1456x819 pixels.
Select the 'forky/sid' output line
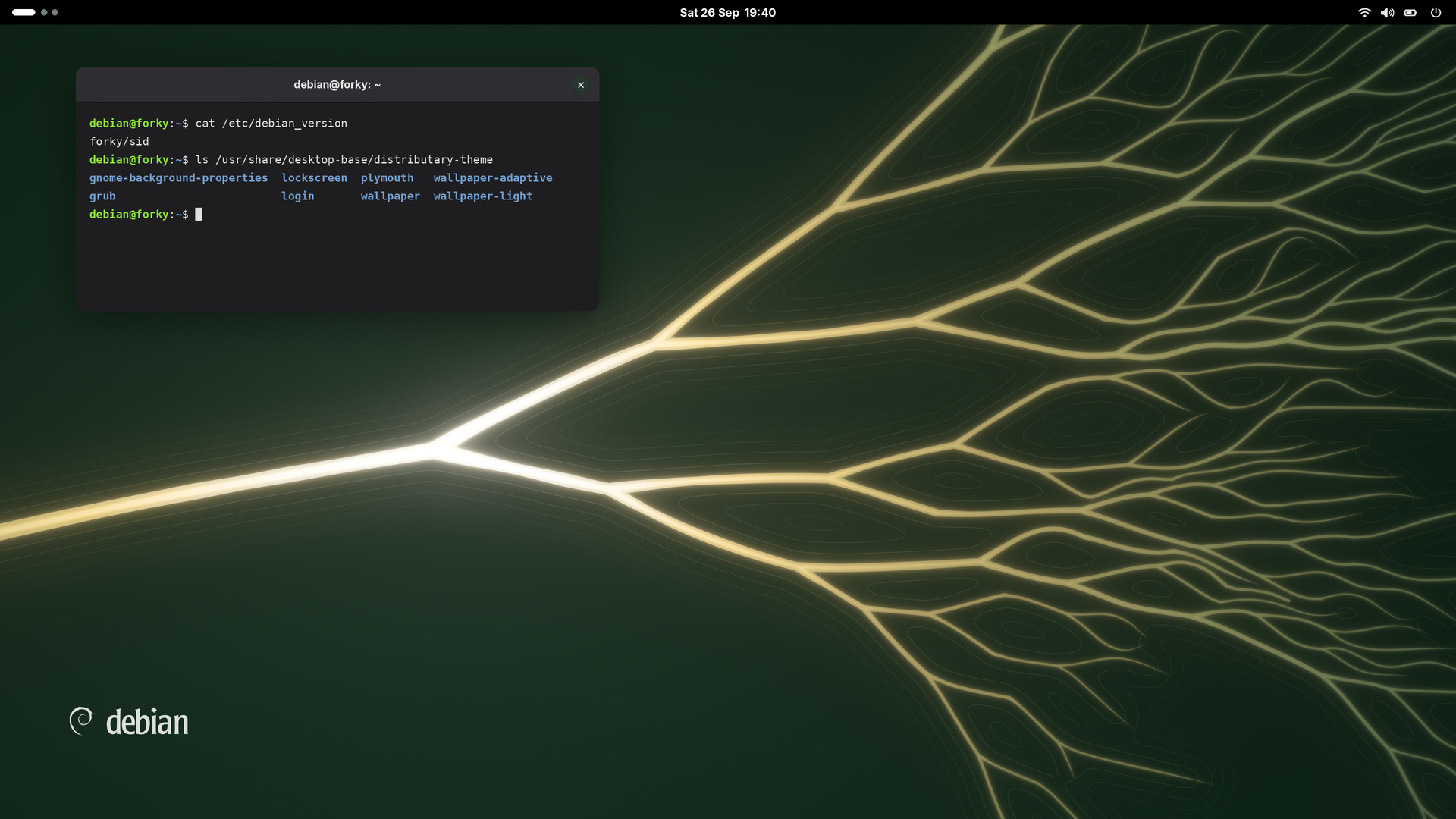119,141
